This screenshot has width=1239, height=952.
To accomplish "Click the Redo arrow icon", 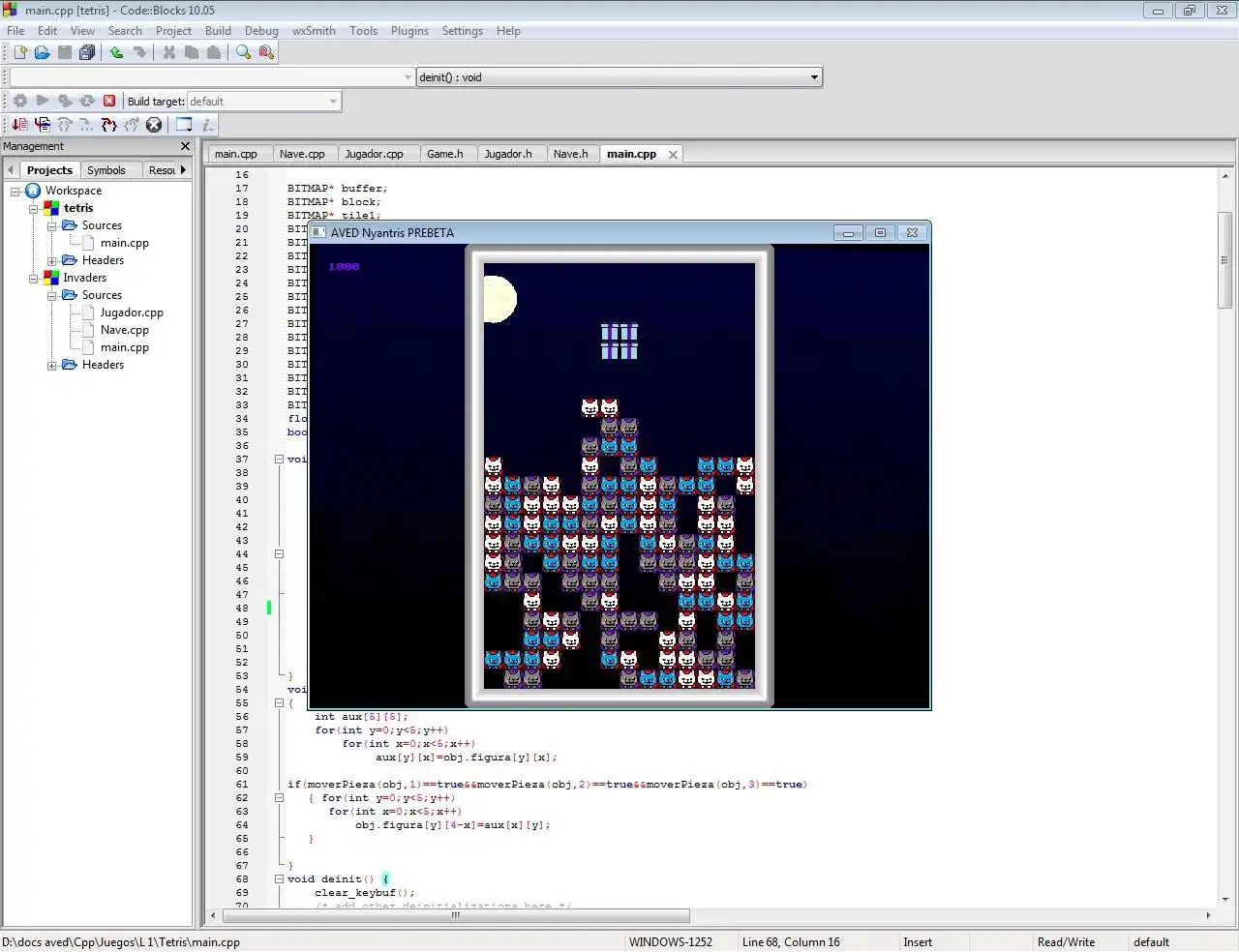I will [x=139, y=52].
